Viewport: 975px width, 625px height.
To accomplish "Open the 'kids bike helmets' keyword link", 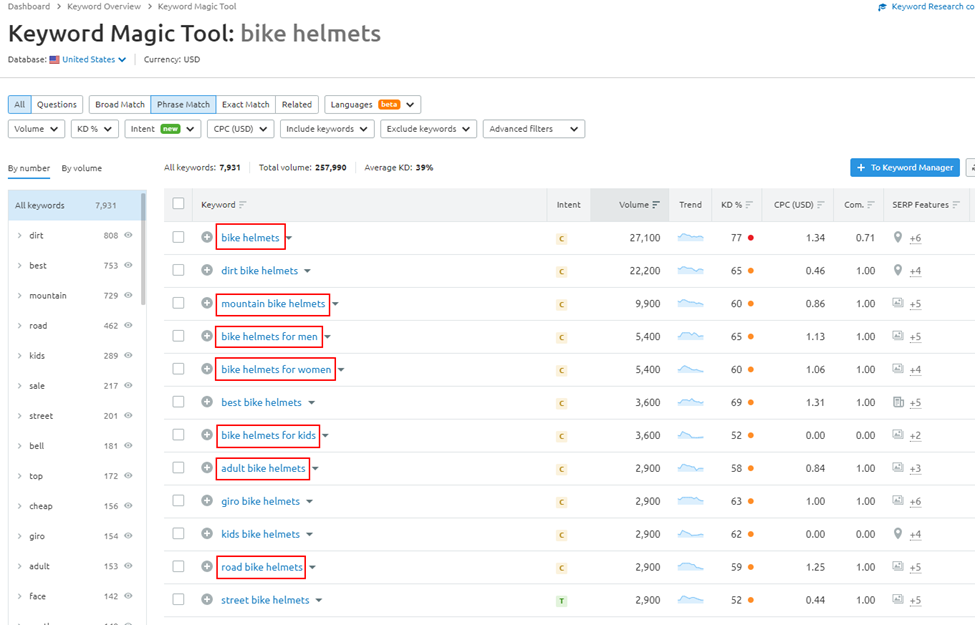I will pyautogui.click(x=261, y=534).
